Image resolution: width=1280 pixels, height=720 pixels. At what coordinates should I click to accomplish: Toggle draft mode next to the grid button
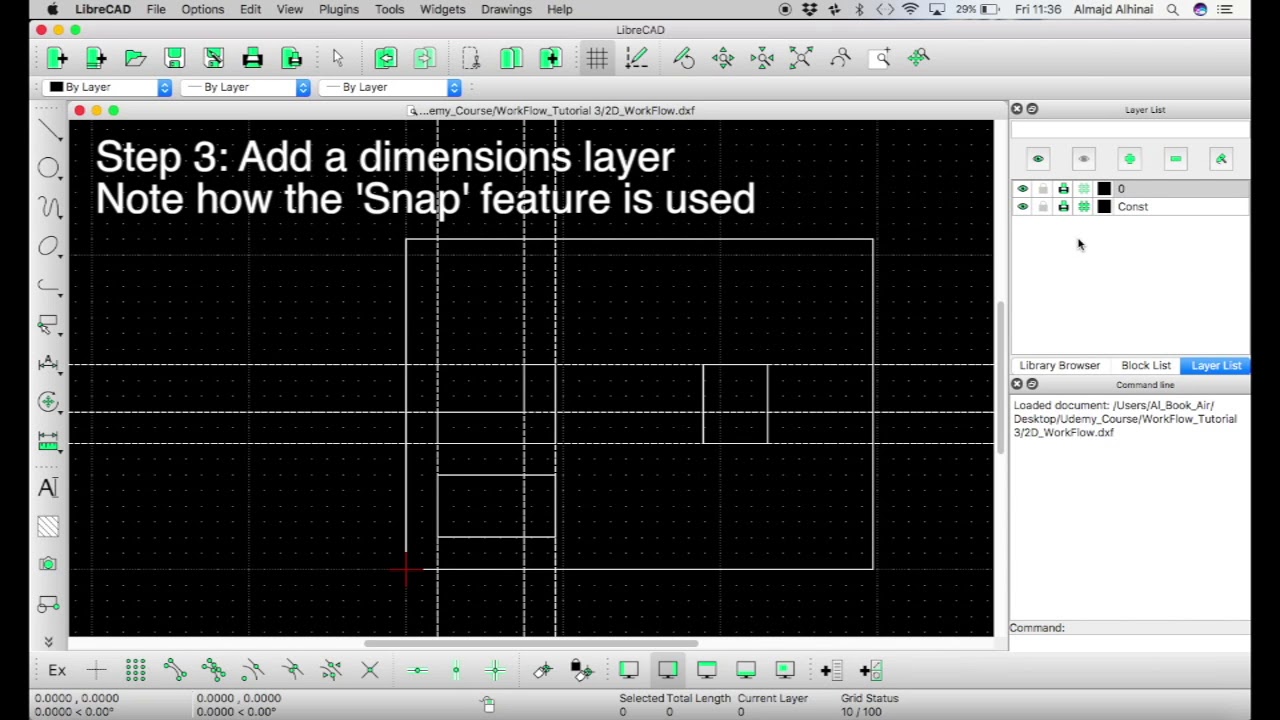coord(636,58)
